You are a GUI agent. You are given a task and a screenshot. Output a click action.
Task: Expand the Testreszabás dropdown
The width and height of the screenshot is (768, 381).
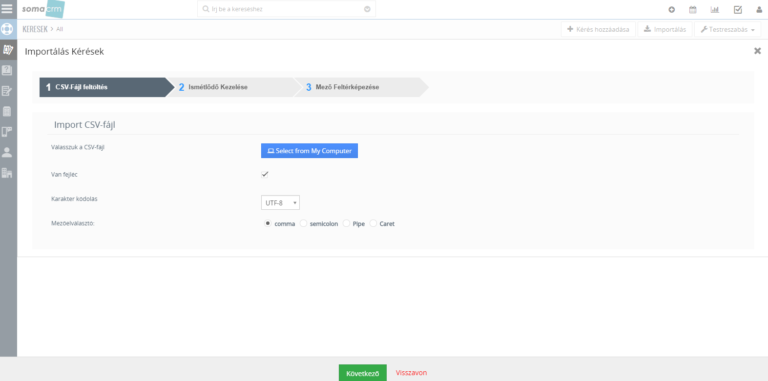click(727, 29)
